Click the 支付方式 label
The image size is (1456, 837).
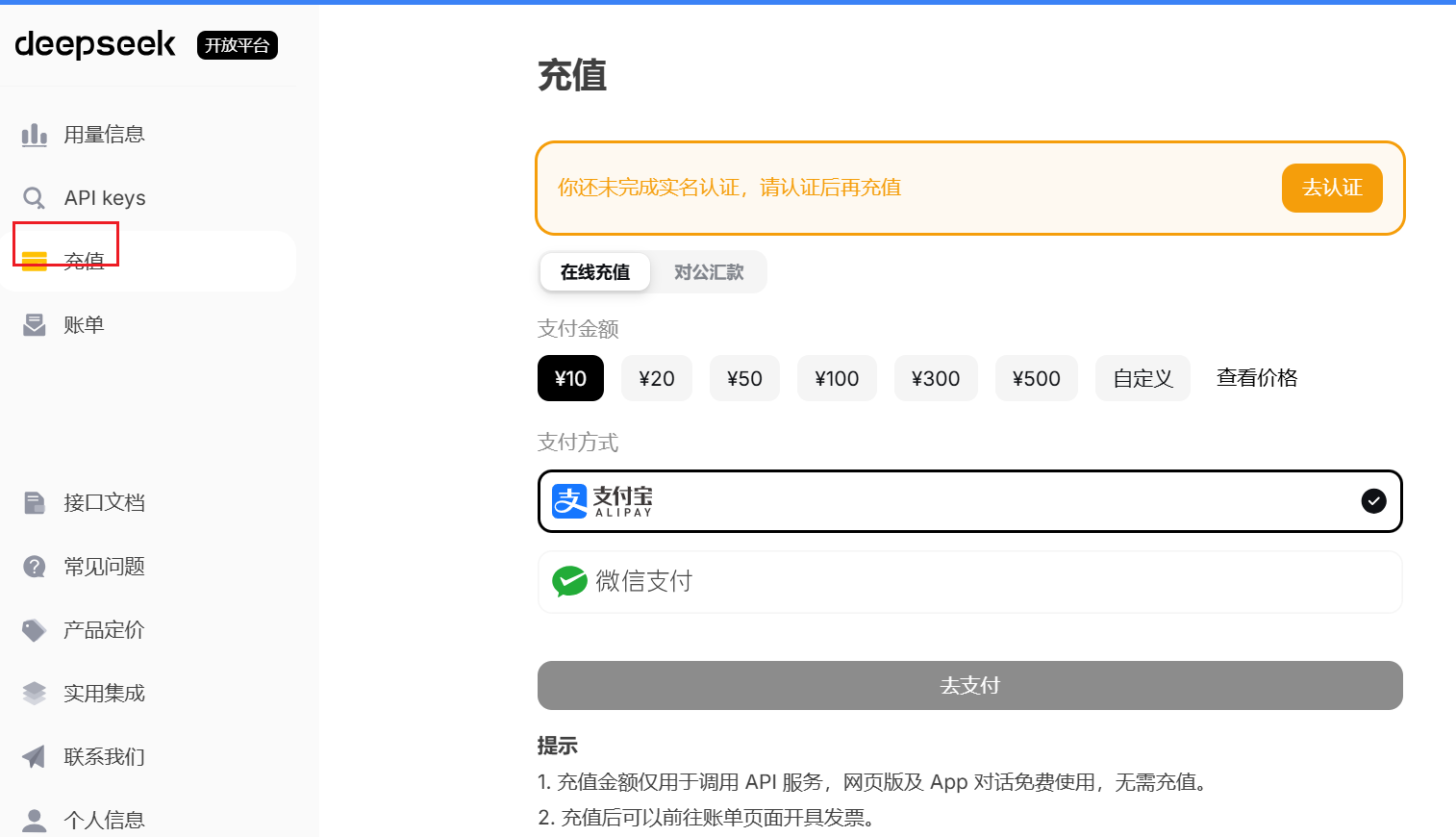pos(578,443)
